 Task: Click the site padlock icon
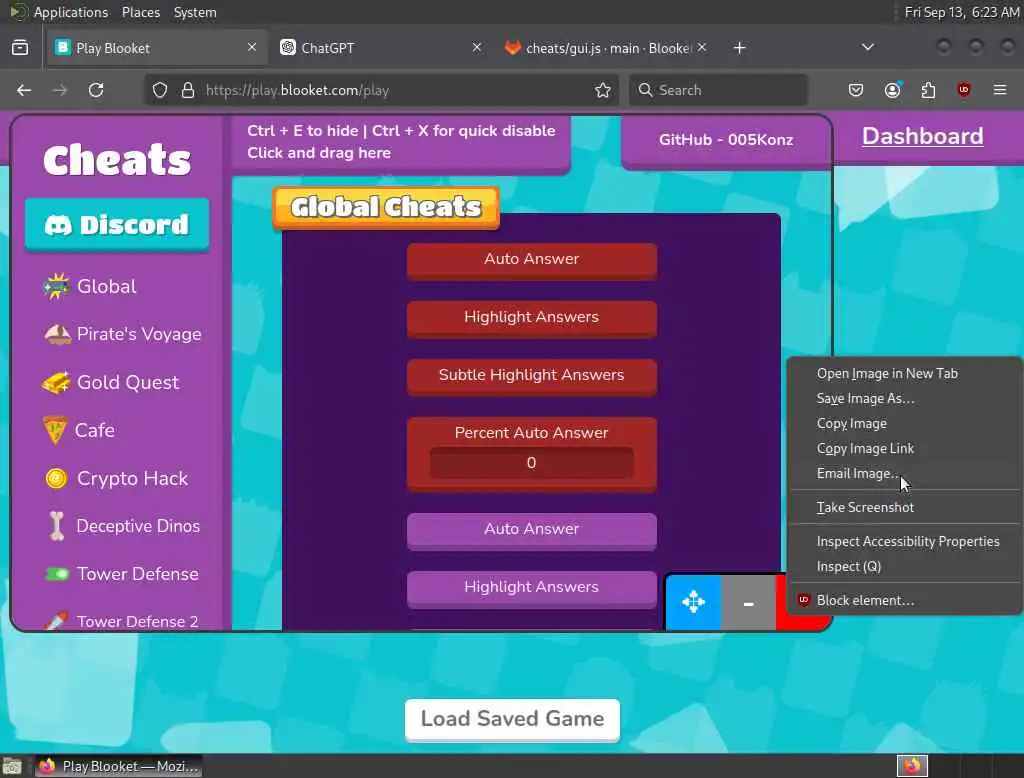coord(188,90)
